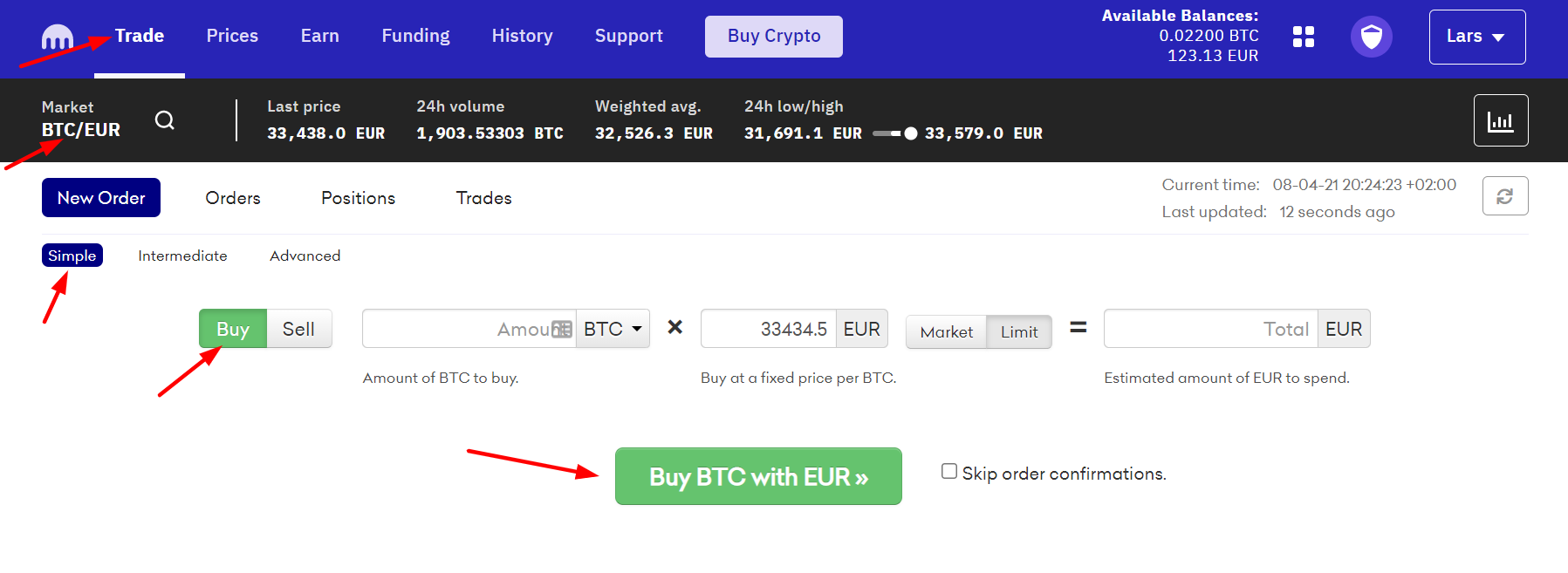Switch to the Orders tab
The image size is (1568, 573).
pos(233,198)
